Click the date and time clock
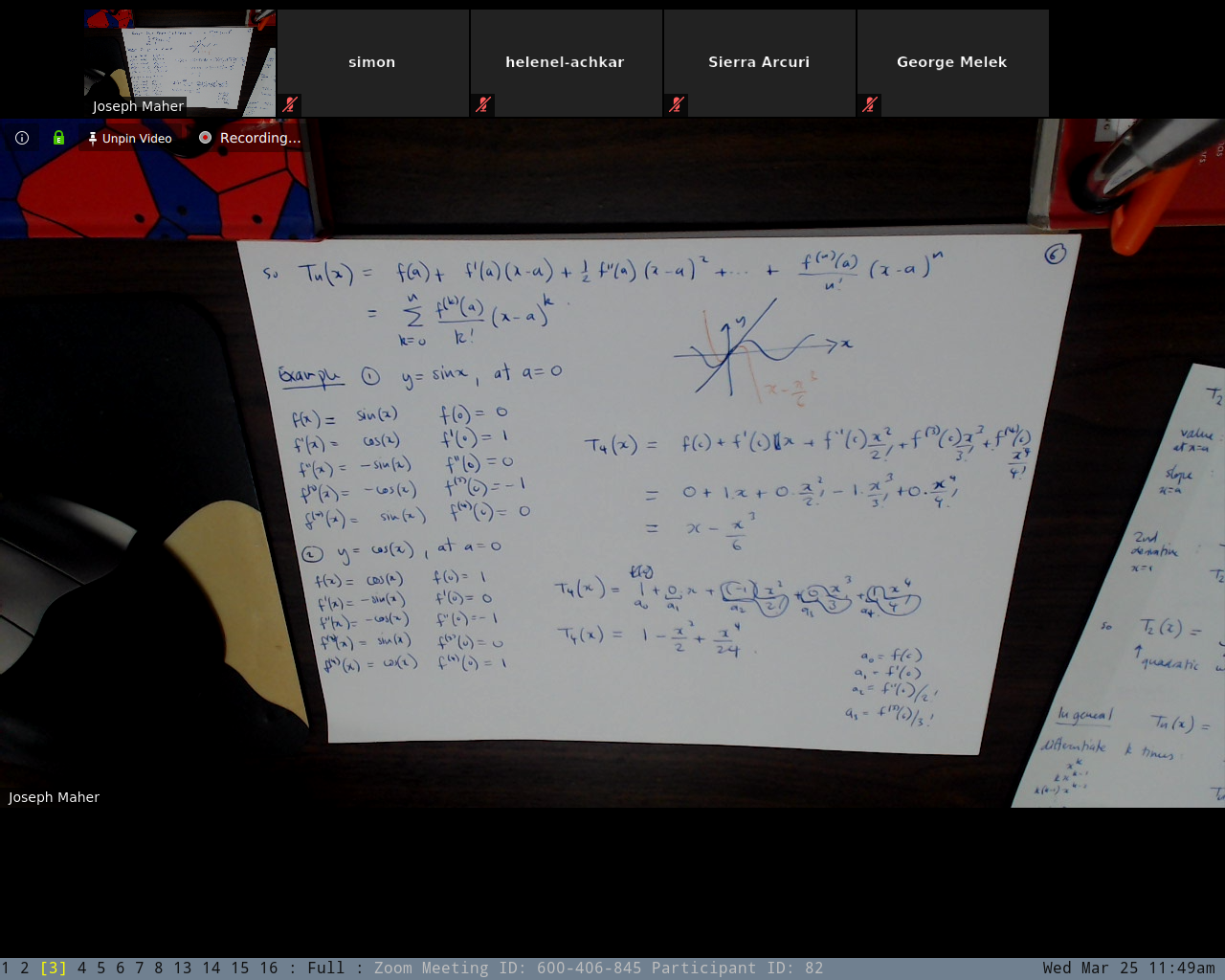 click(1128, 968)
